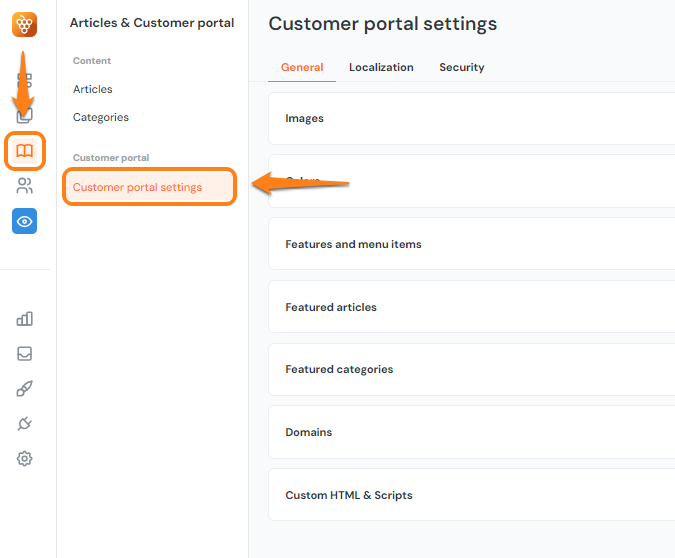675x558 pixels.
Task: Switch to the Security tab
Action: tap(461, 67)
